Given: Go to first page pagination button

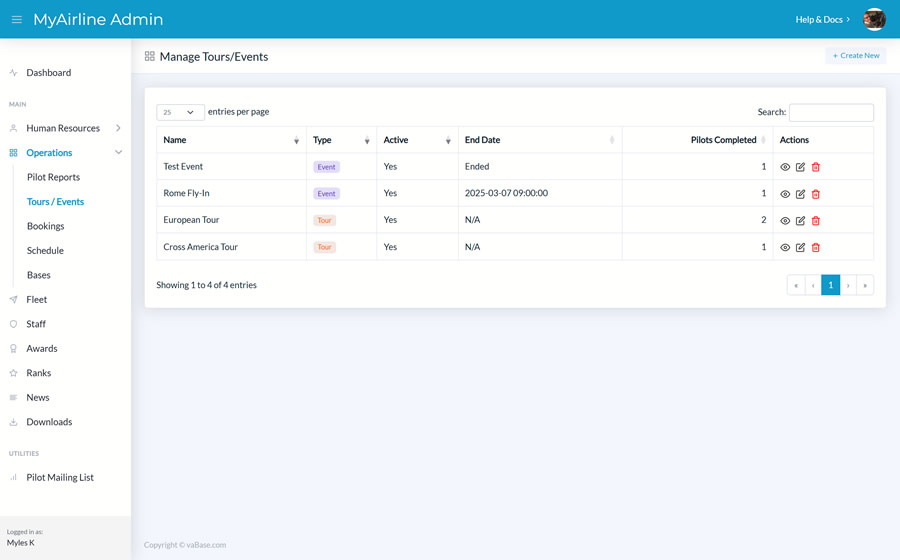Looking at the screenshot, I should tap(796, 285).
